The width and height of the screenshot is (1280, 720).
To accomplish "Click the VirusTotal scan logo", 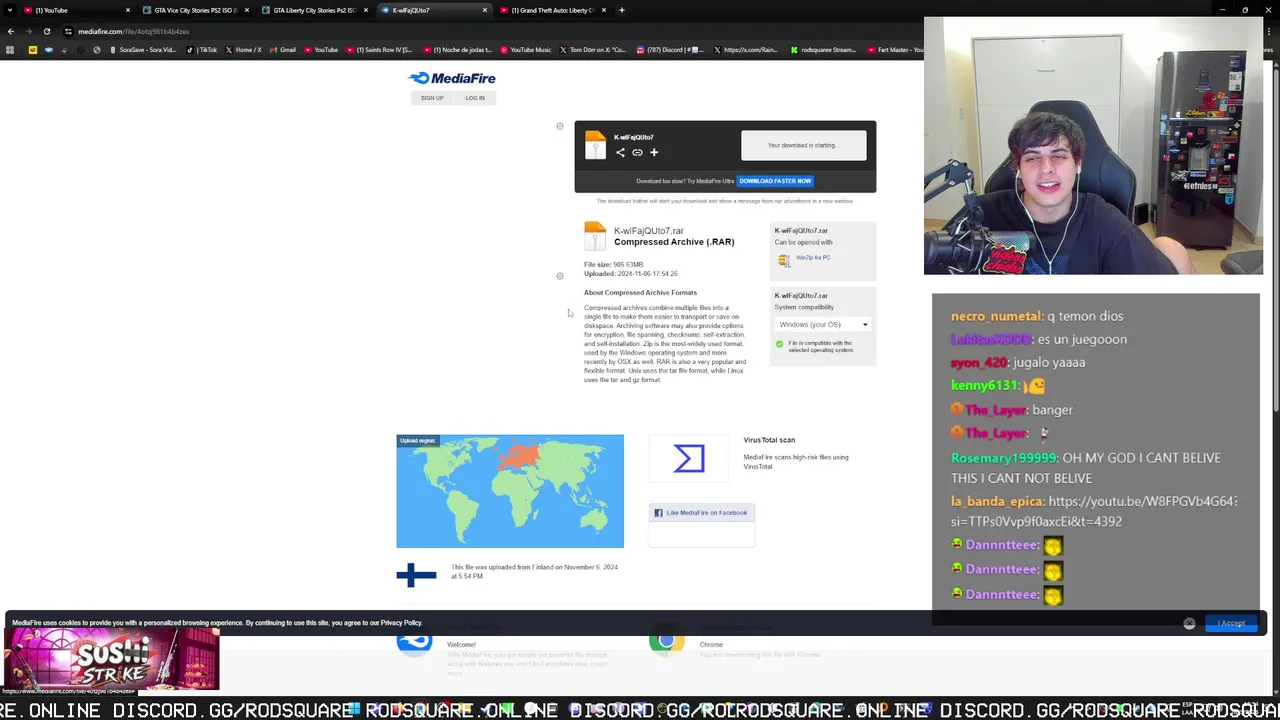I will click(x=689, y=458).
